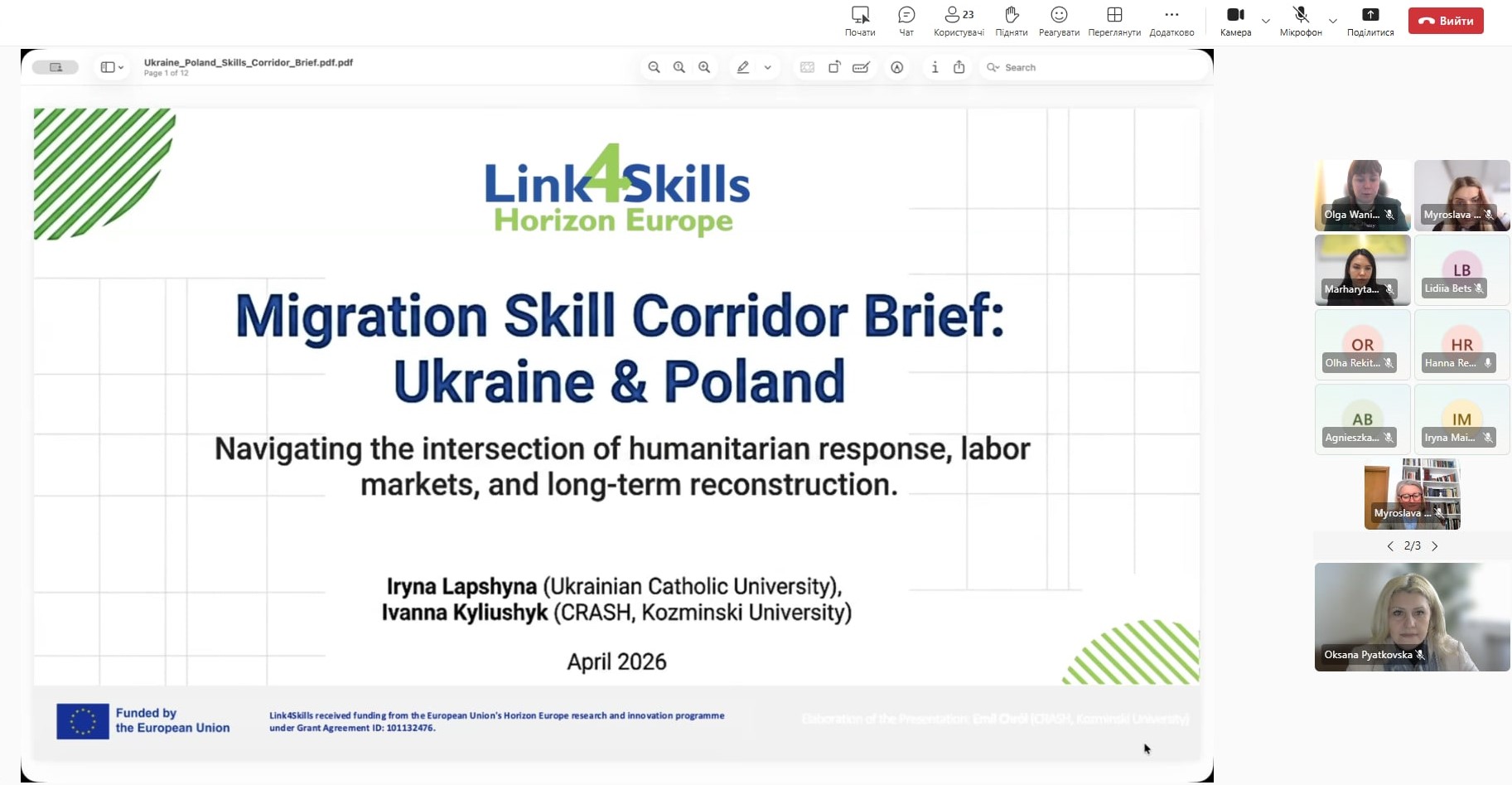Zoom out in the PDF viewer
The image size is (1512, 785).
pos(654,67)
